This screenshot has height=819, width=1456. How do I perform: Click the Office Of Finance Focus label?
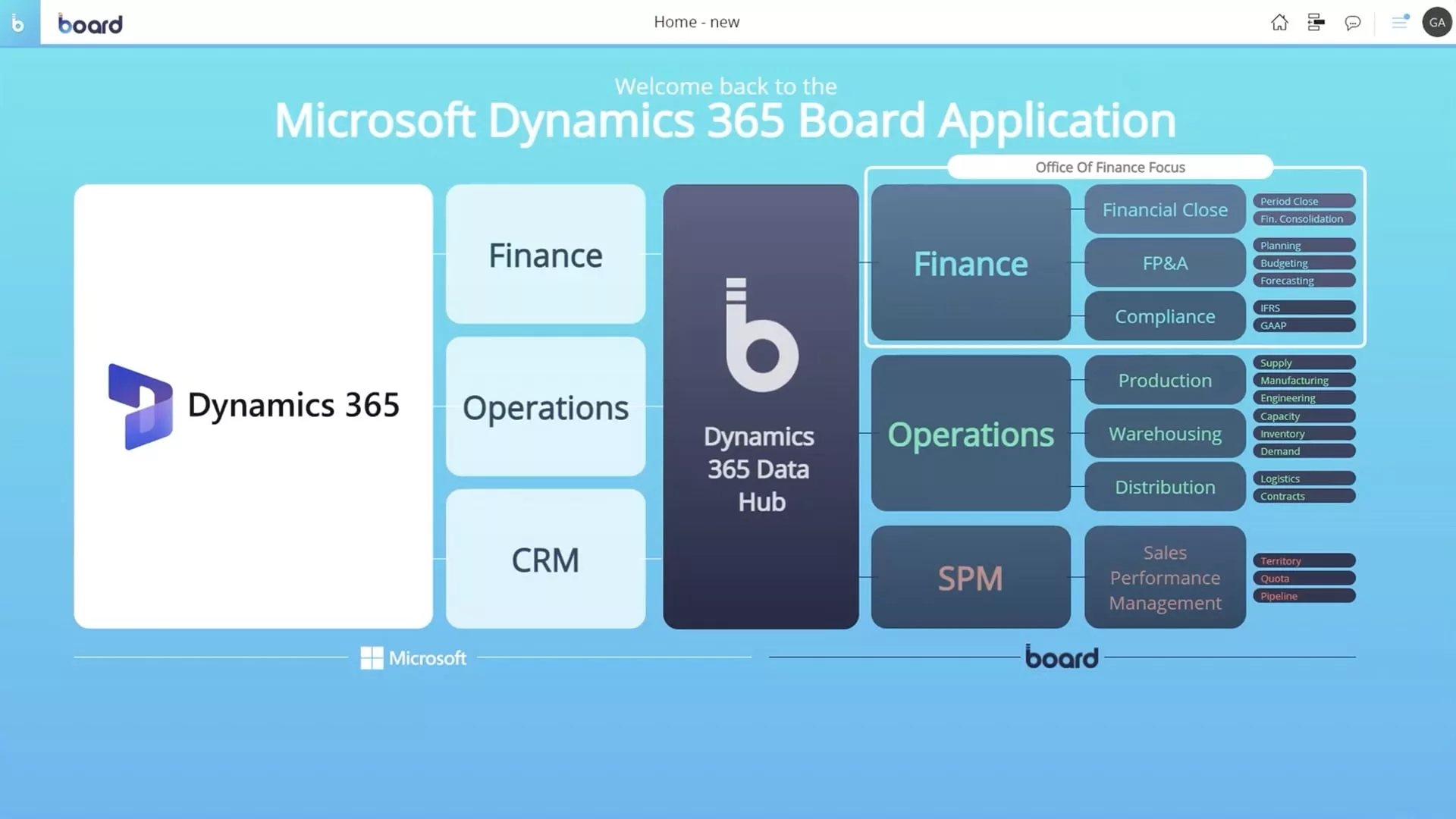coord(1109,167)
